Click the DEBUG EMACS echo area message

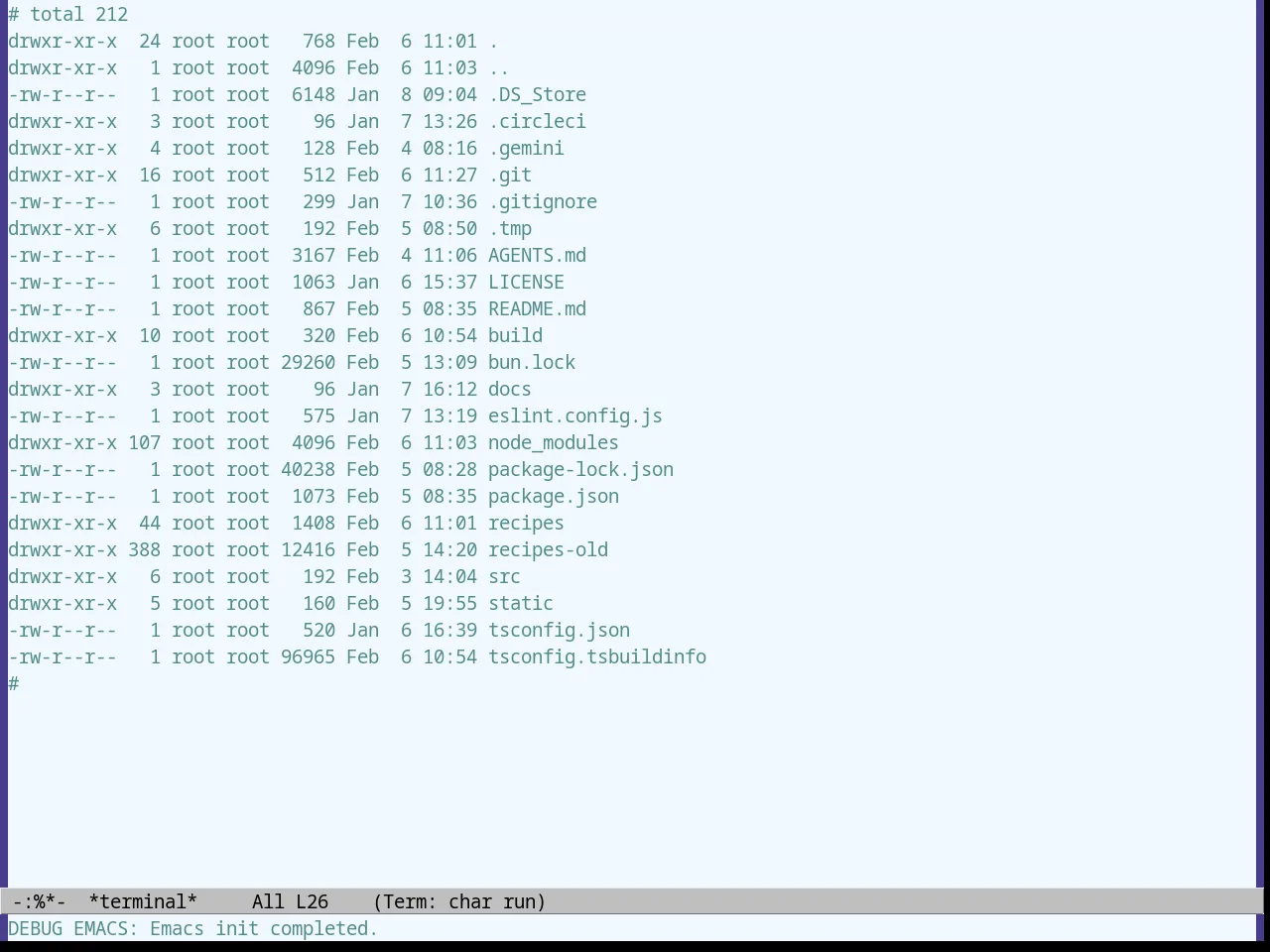click(193, 929)
